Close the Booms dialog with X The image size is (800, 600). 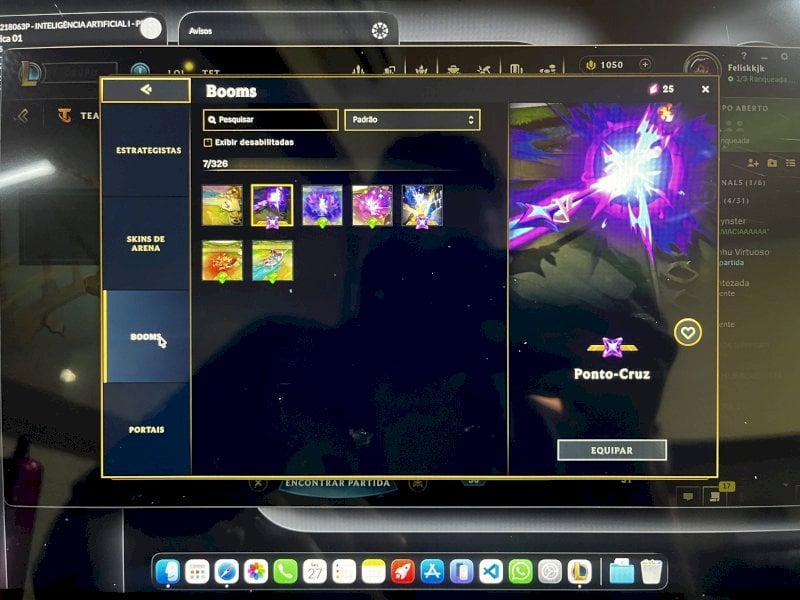705,89
